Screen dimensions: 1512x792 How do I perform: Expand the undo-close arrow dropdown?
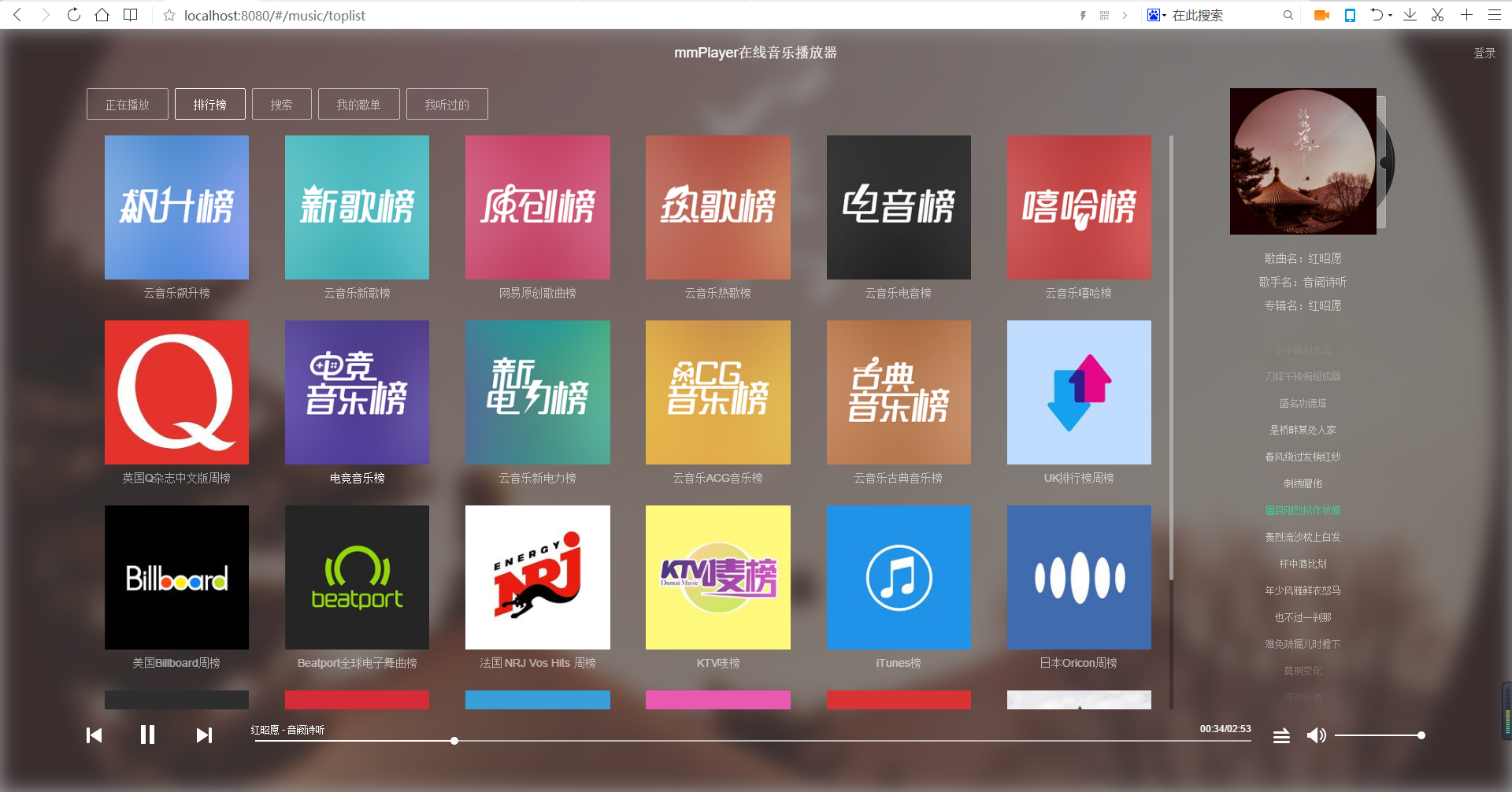click(1390, 16)
